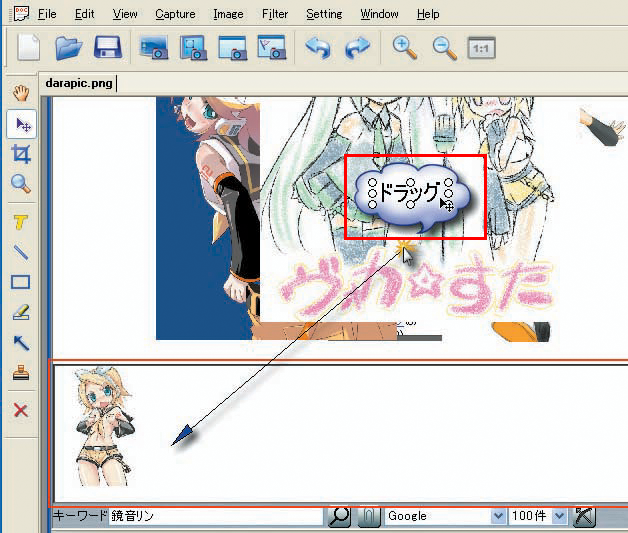Image resolution: width=628 pixels, height=533 pixels.
Task: Open the Image menu
Action: [x=228, y=14]
